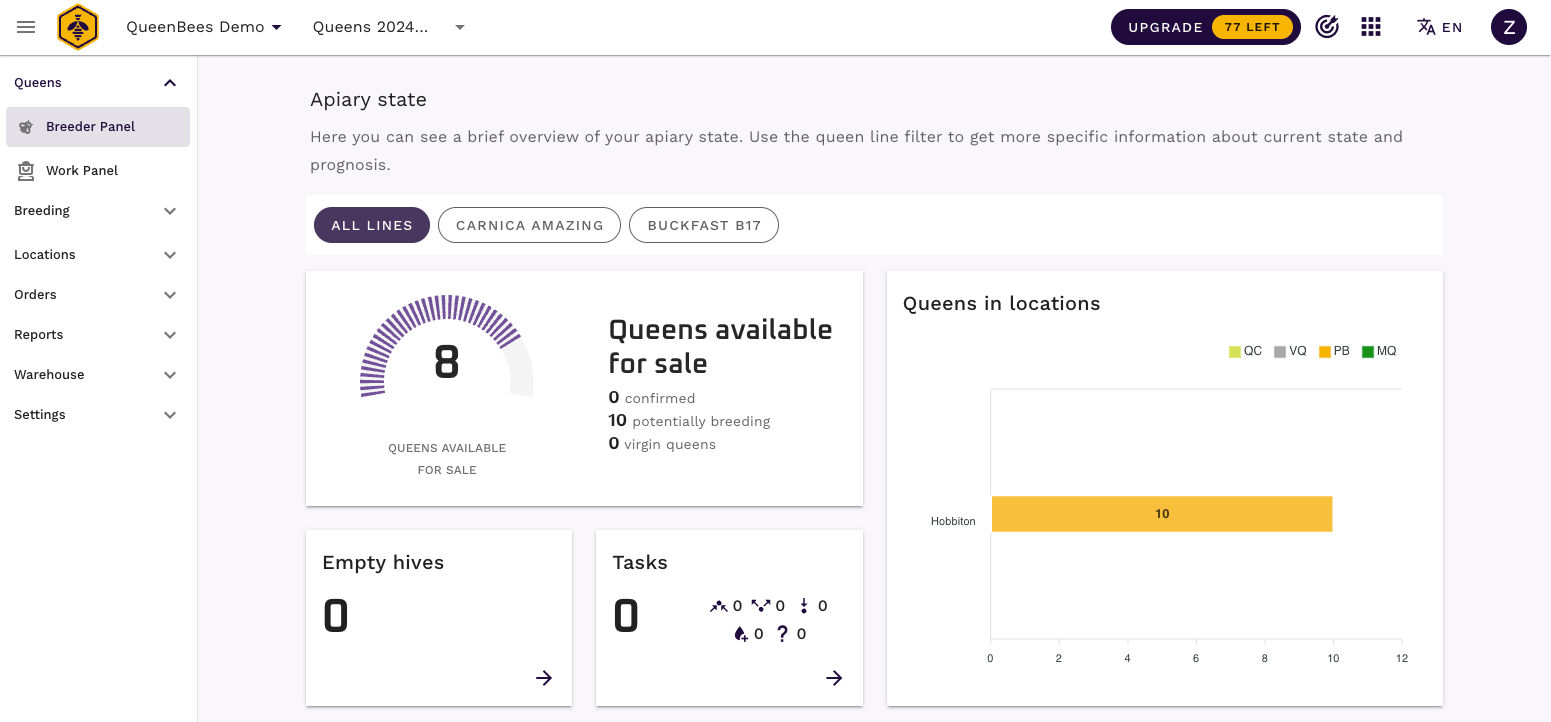The image size is (1551, 722).
Task: Open the QueenBees Demo dropdown
Action: point(204,27)
